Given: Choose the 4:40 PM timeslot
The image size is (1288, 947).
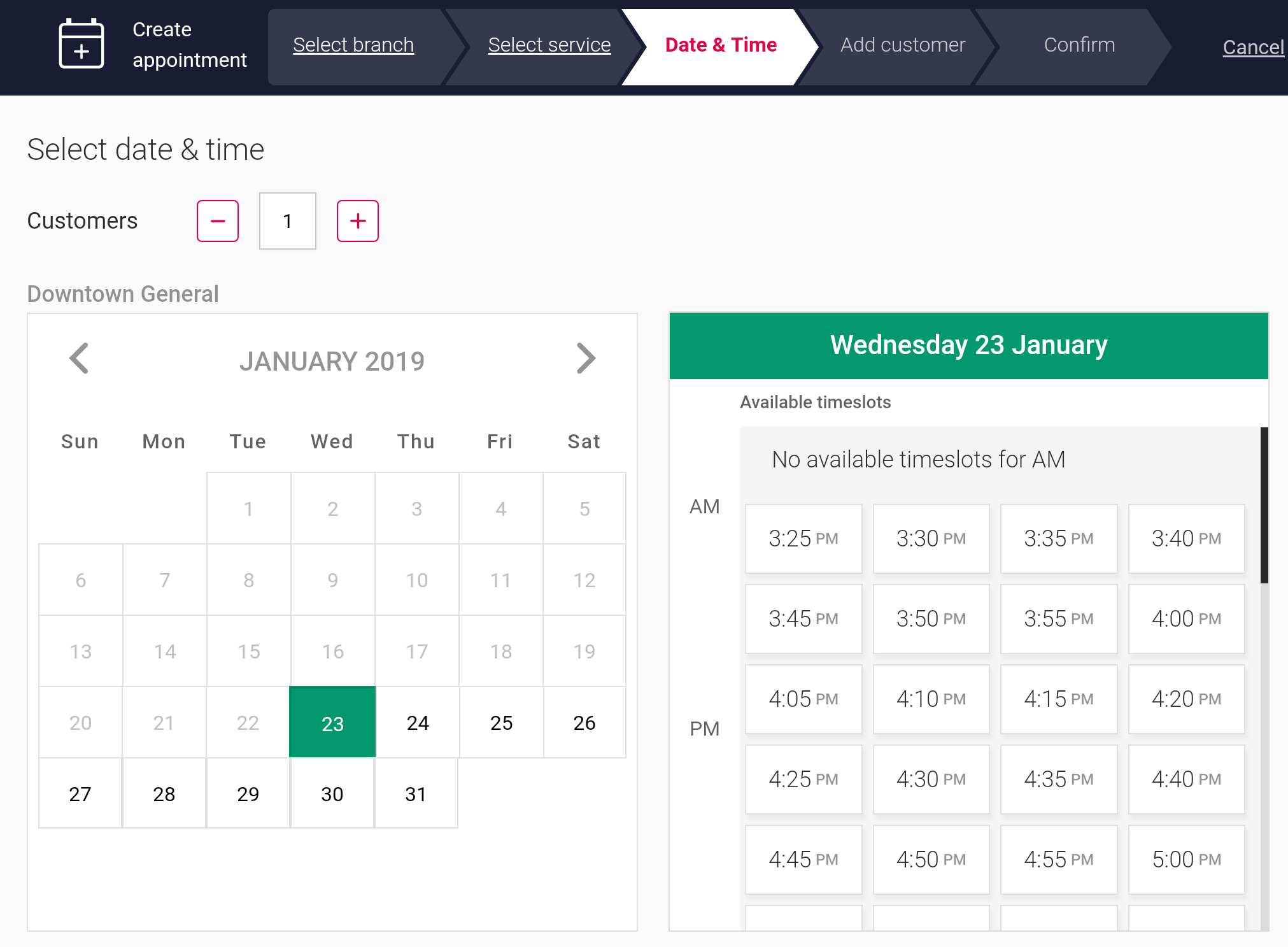Looking at the screenshot, I should coord(1187,780).
